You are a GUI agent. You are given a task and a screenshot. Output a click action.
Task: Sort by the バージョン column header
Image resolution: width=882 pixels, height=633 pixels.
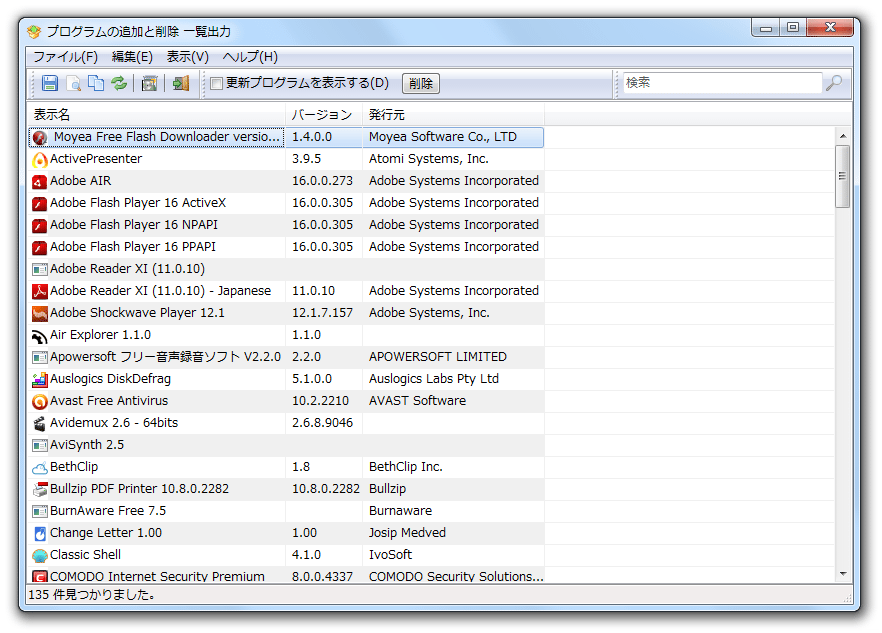tap(324, 115)
